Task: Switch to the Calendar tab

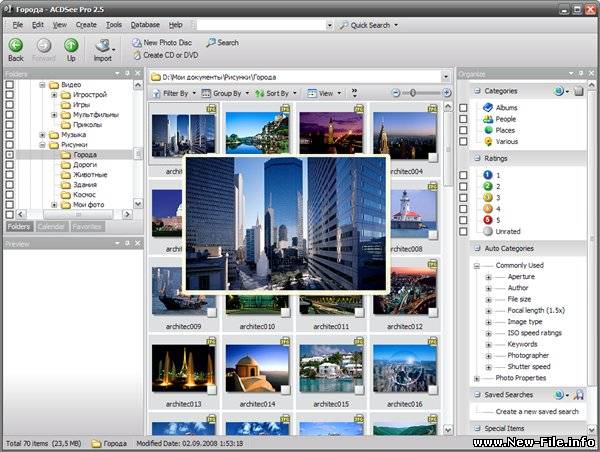Action: (x=52, y=227)
